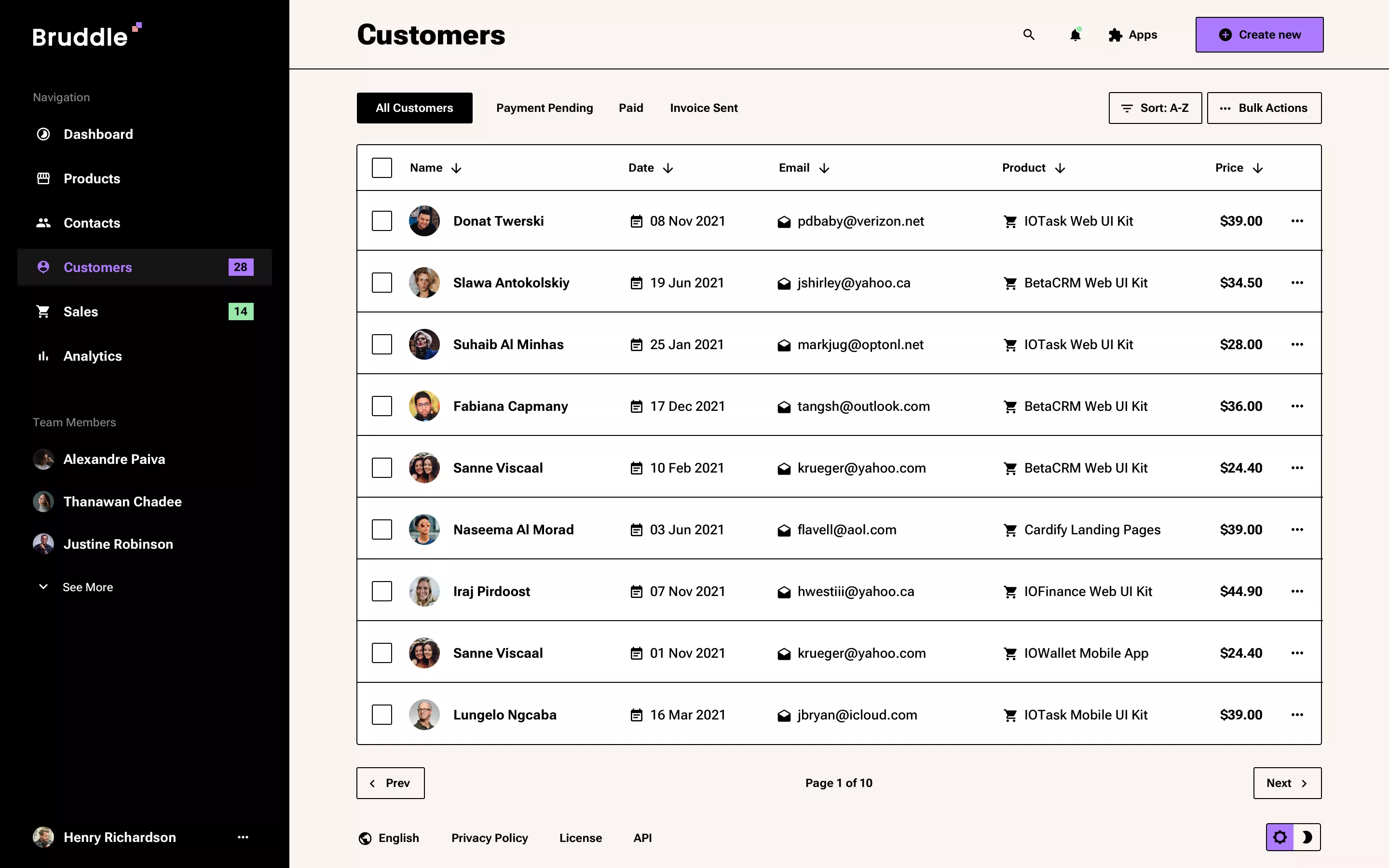Select the Dashboard icon in the sidebar
This screenshot has width=1389, height=868.
[43, 134]
